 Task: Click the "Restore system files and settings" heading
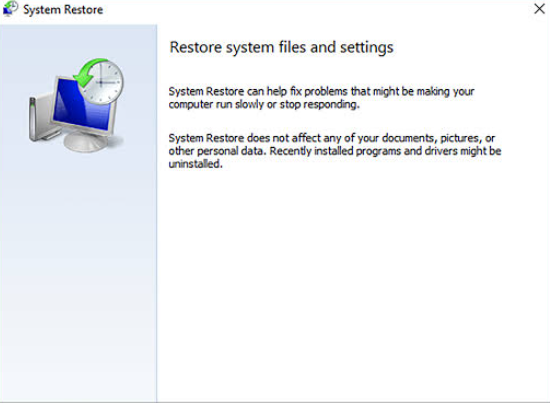[x=281, y=47]
